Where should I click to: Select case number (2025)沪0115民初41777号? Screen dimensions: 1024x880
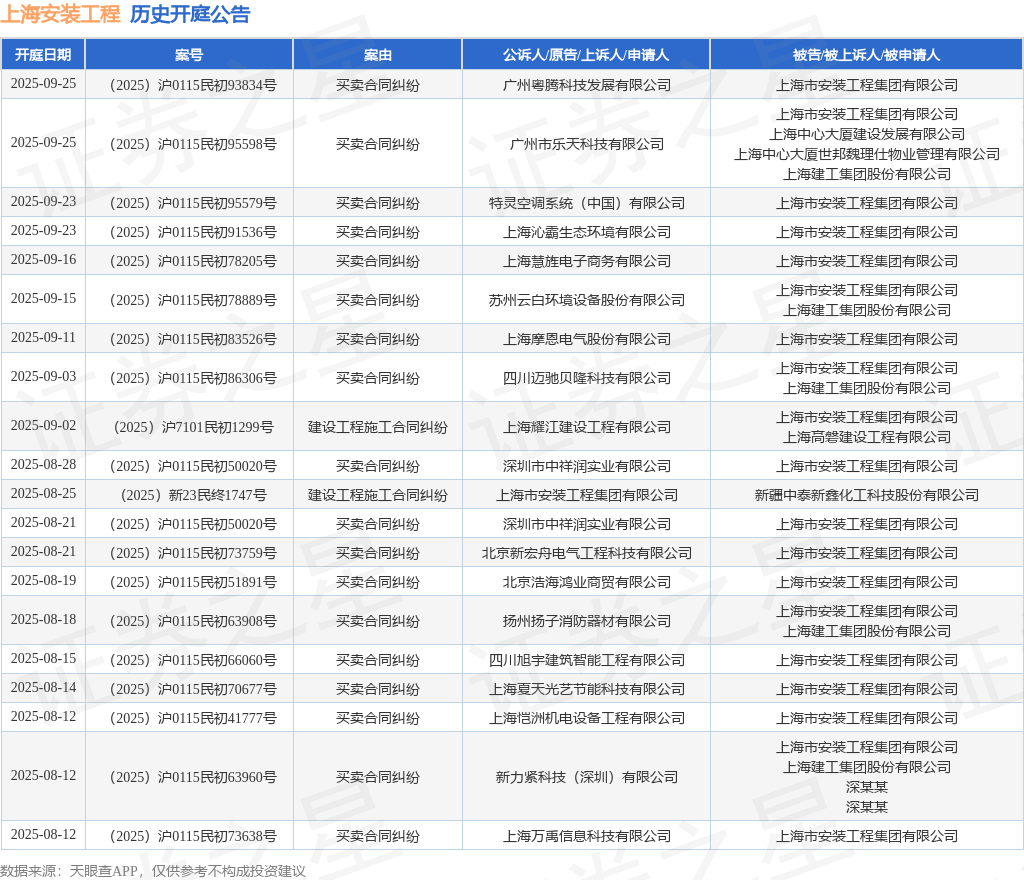click(193, 718)
